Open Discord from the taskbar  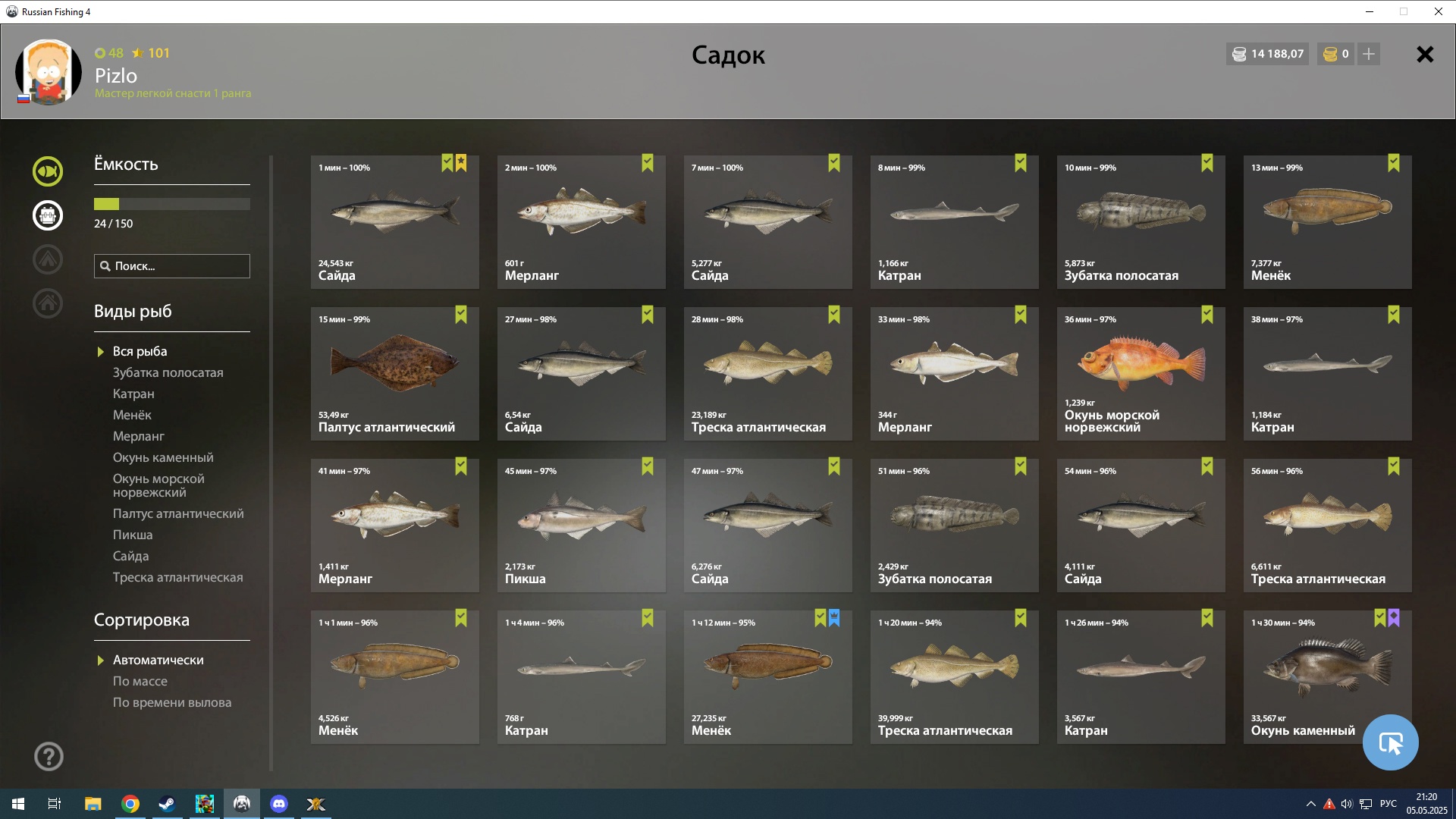pos(278,804)
